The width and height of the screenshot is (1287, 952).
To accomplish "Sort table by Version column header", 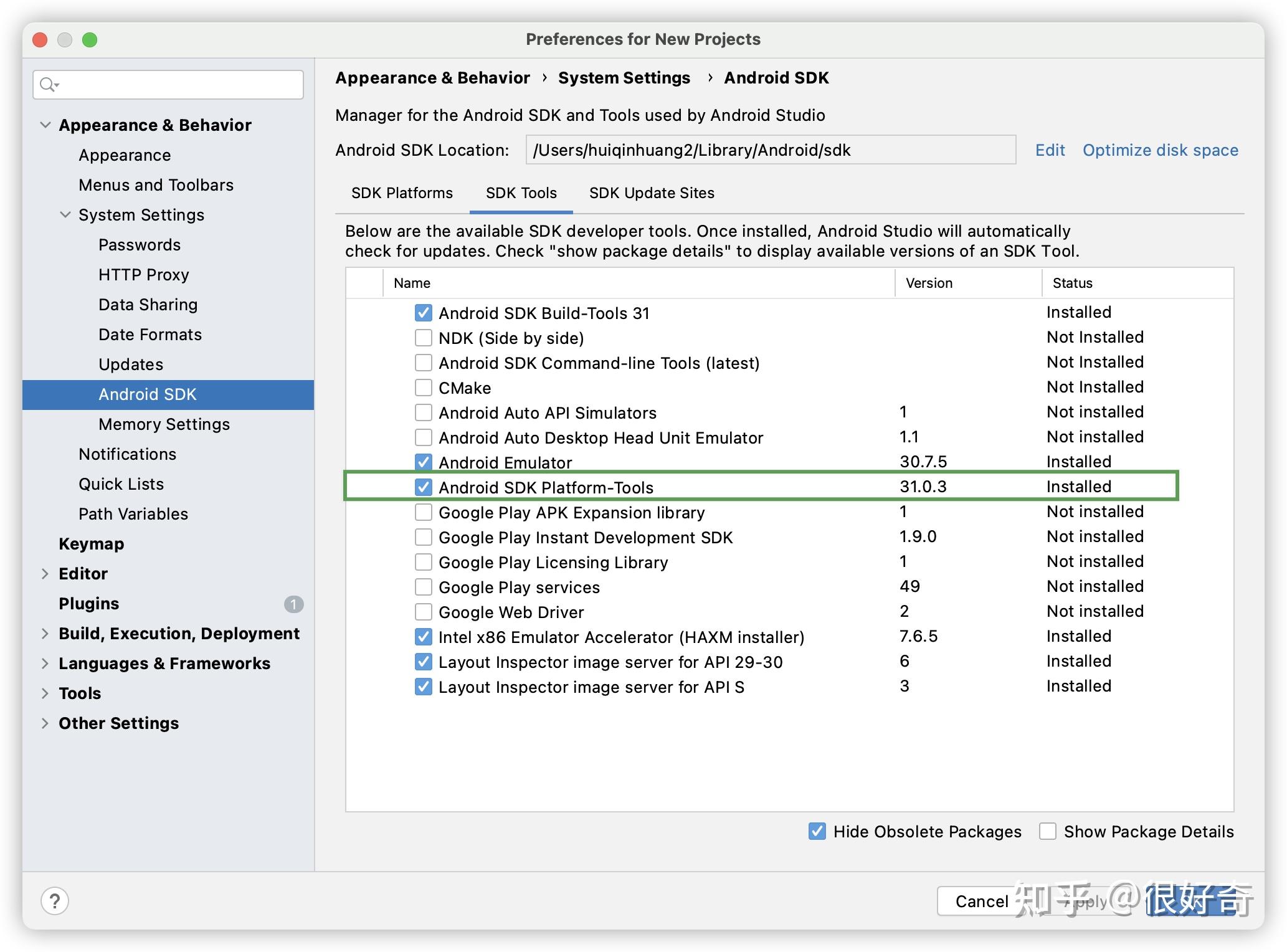I will click(969, 283).
